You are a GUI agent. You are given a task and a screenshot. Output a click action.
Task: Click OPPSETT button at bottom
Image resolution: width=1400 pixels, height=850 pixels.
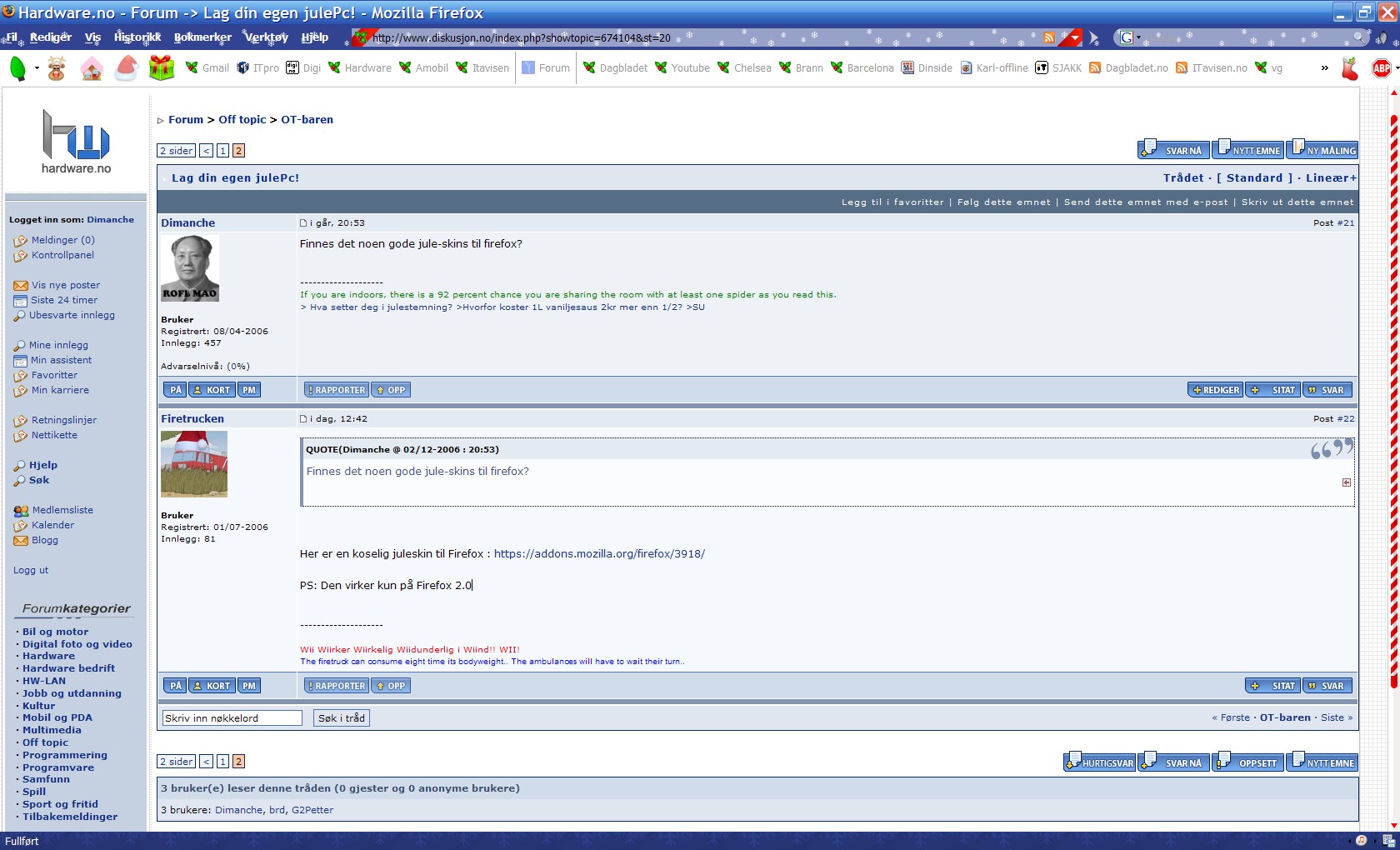(x=1247, y=762)
